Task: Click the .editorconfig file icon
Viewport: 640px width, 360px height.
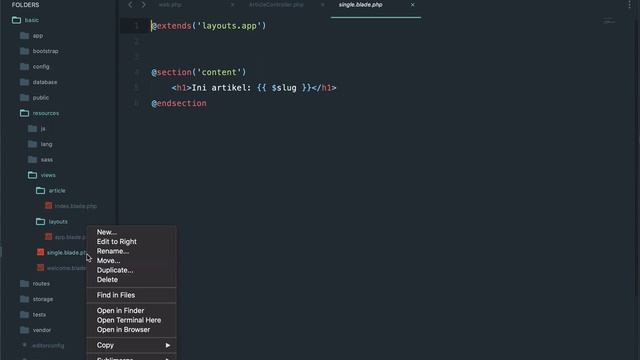Action: (24, 345)
